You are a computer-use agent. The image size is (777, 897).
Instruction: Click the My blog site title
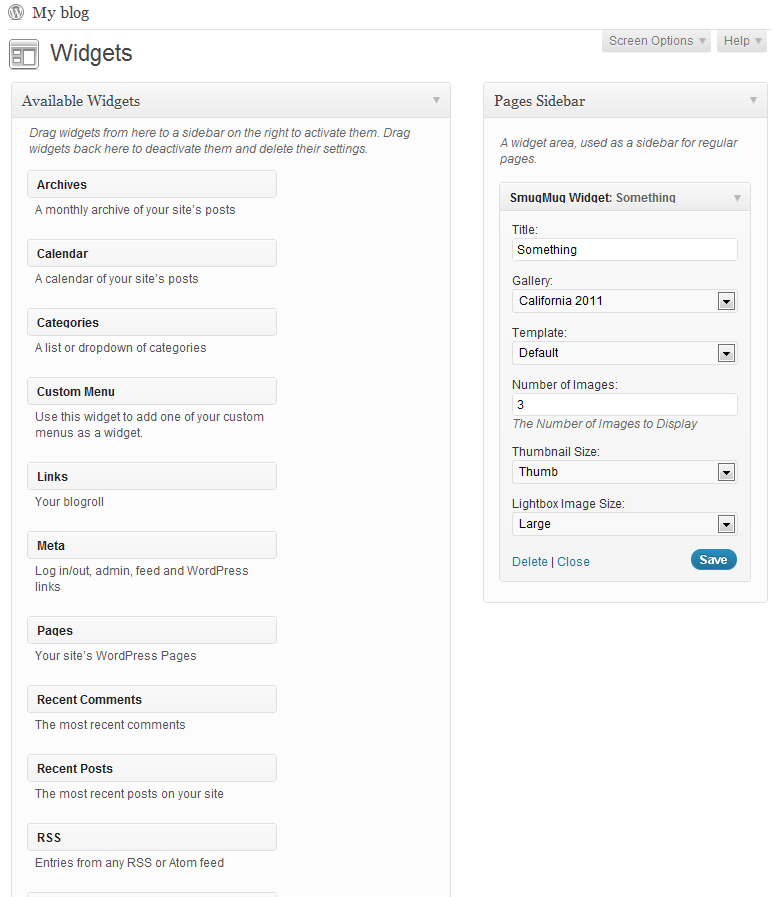click(61, 13)
